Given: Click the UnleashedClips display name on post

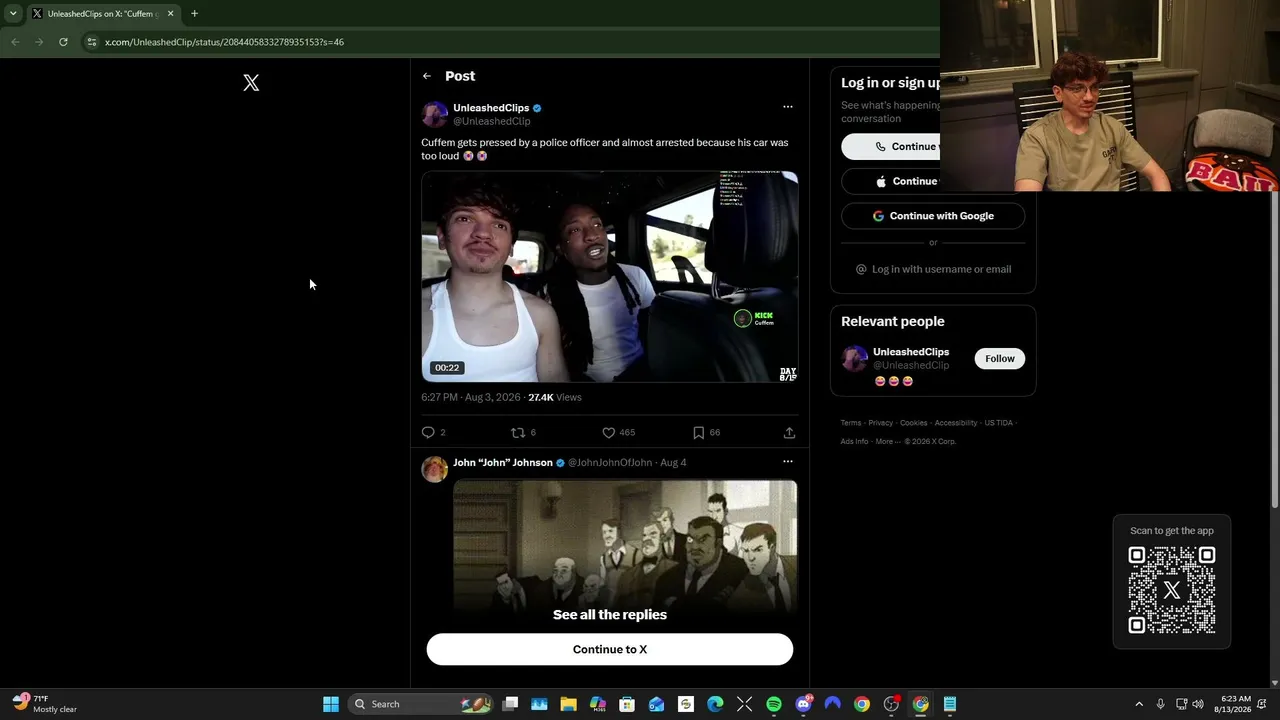Looking at the screenshot, I should [x=491, y=108].
